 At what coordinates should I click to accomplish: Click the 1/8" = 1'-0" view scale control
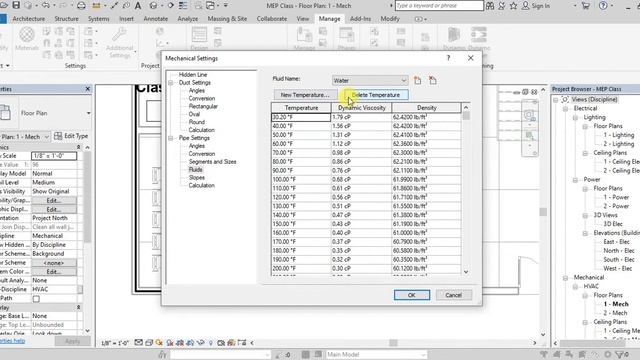[116, 343]
